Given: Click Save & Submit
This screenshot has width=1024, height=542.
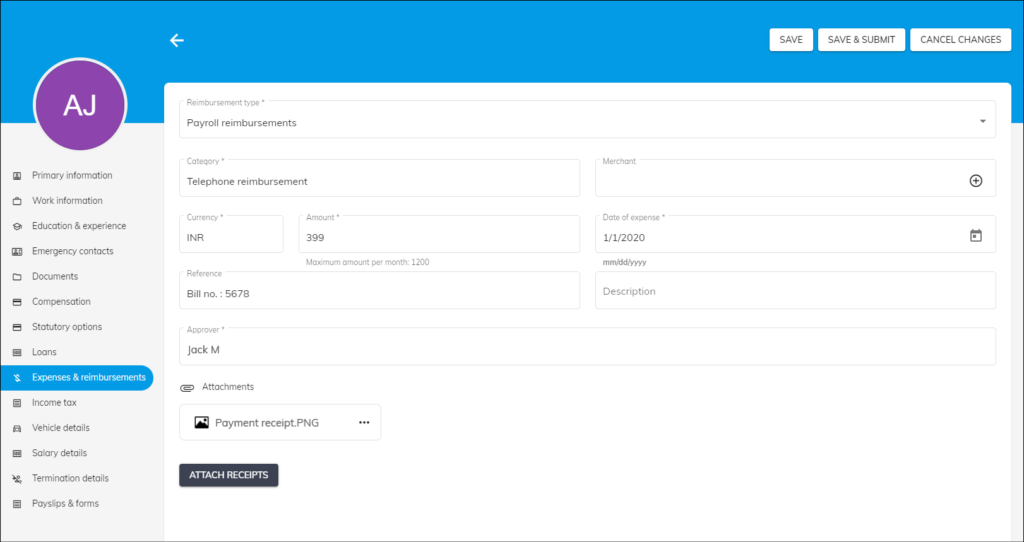Looking at the screenshot, I should pos(861,40).
